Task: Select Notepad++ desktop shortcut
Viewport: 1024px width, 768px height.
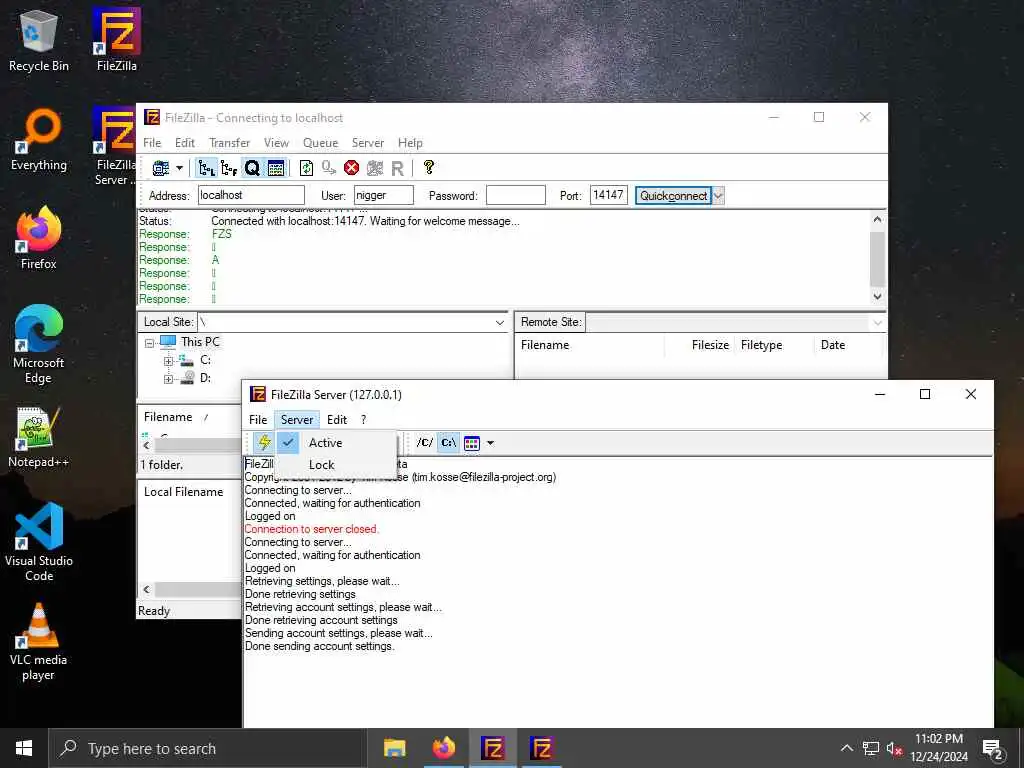Action: [39, 438]
